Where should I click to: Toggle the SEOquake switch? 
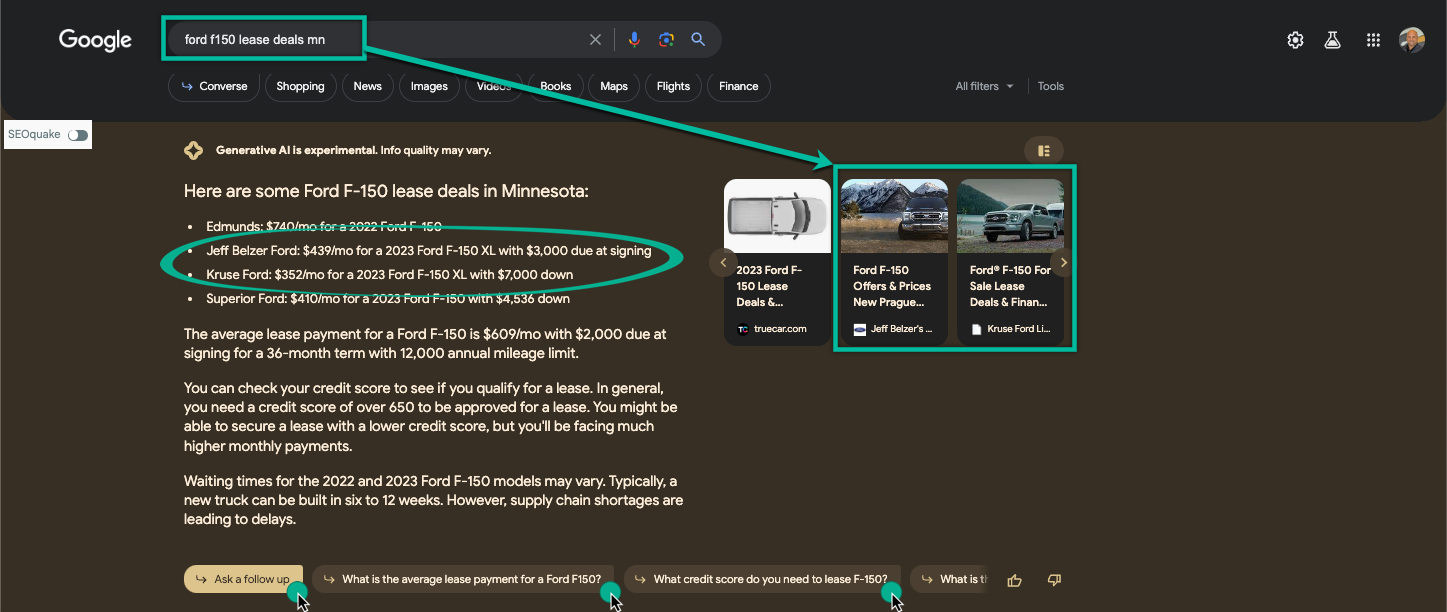coord(78,135)
